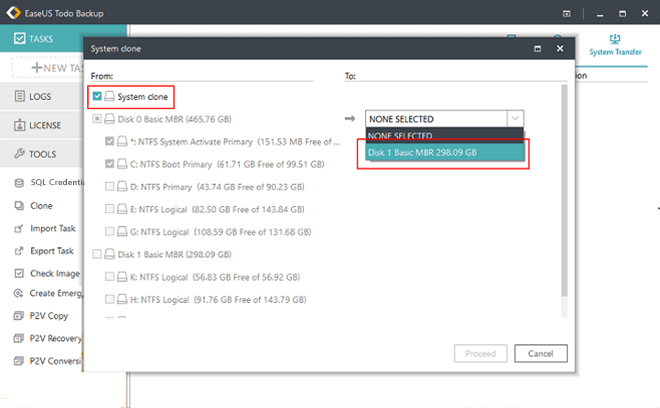This screenshot has width=660, height=408.
Task: Open the TOOLS section
Action: pyautogui.click(x=41, y=154)
